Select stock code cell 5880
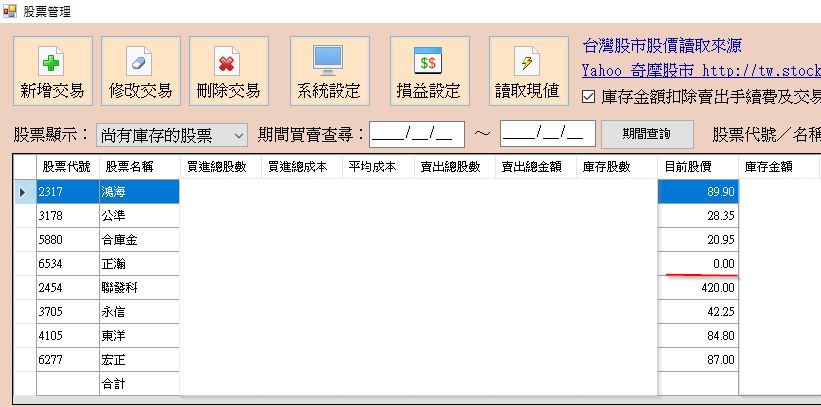Screen dimensions: 821x407 pos(68,240)
